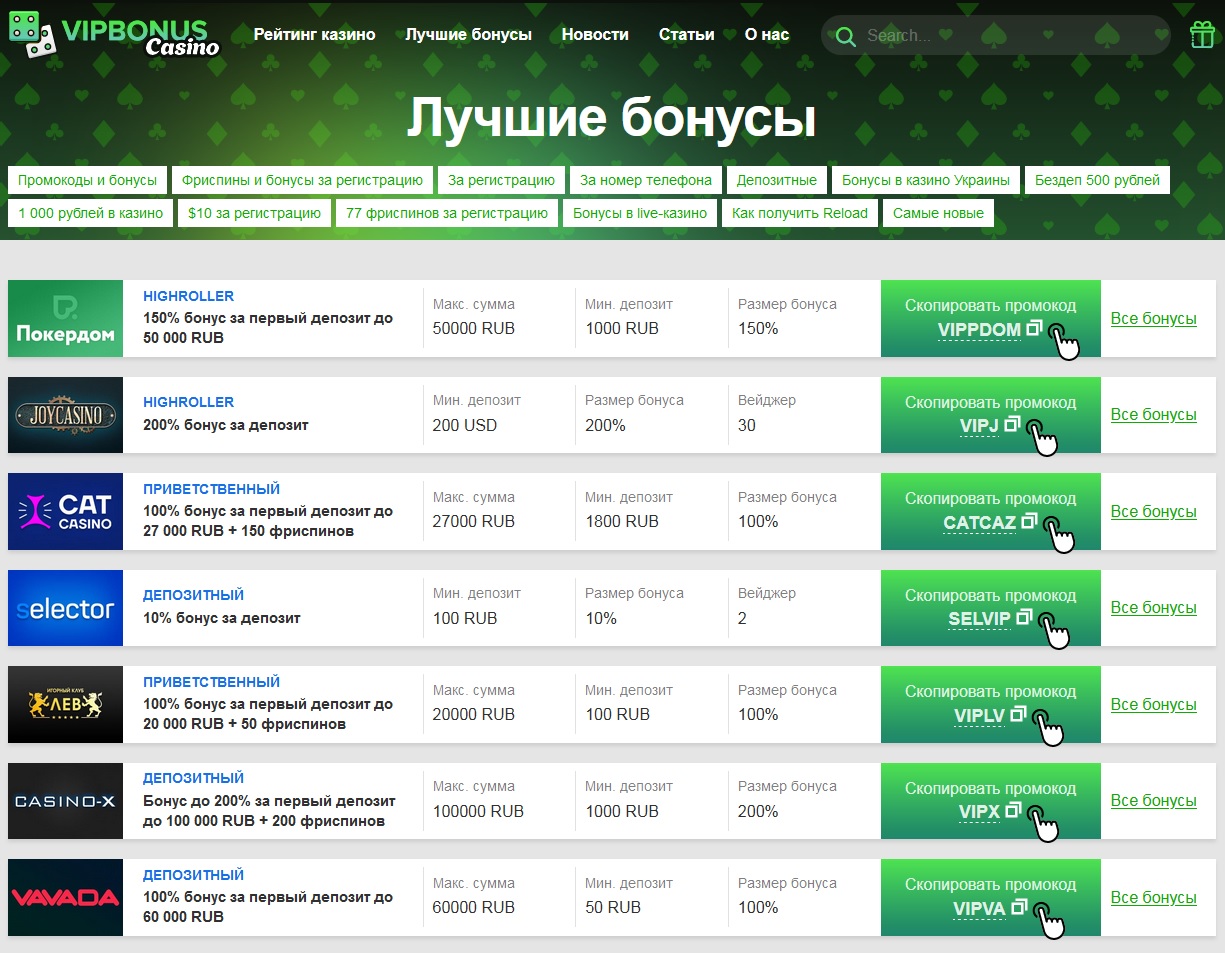Click the copy icon beside VIPPDOM

1034,328
